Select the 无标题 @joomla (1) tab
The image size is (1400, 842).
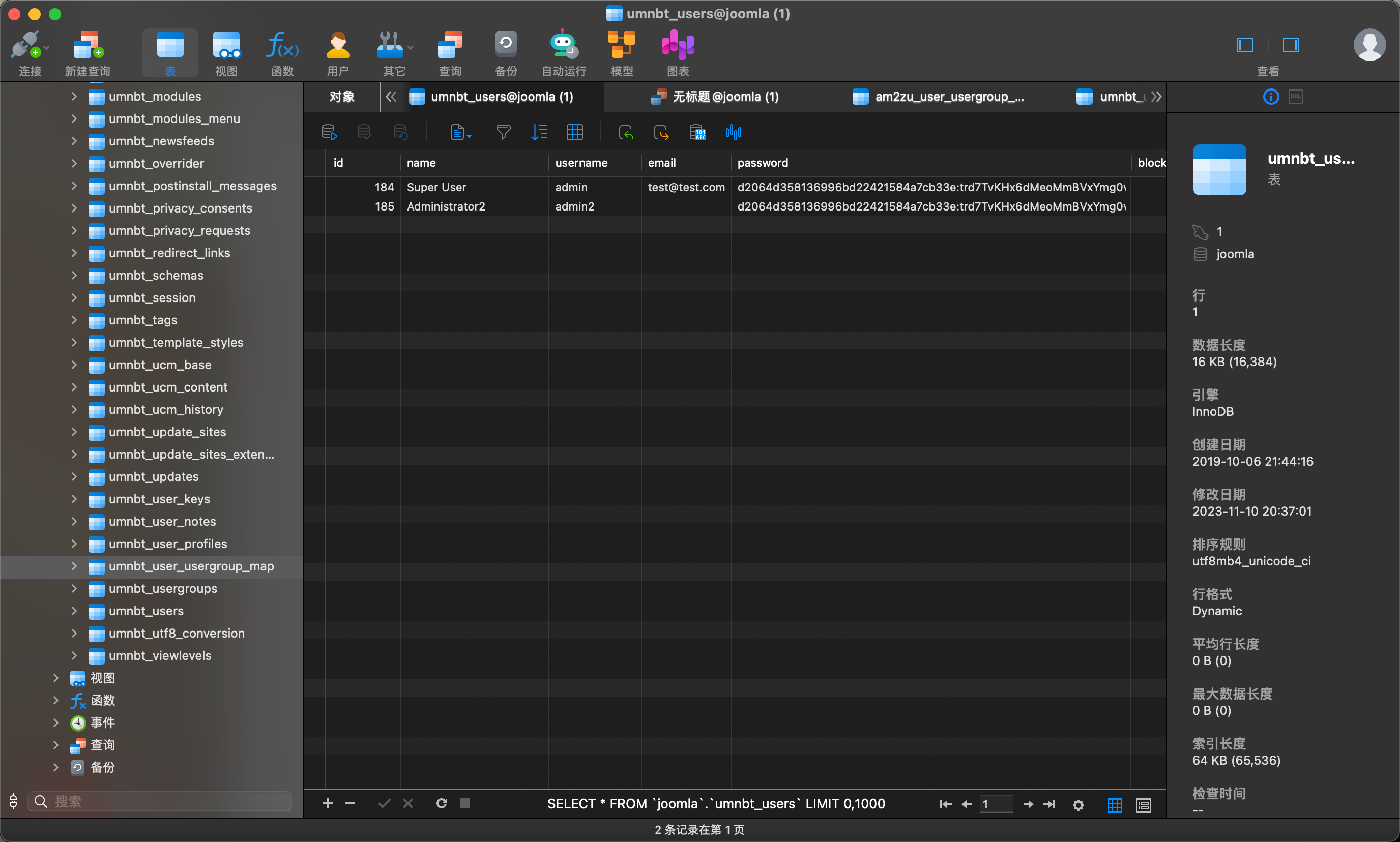point(715,97)
